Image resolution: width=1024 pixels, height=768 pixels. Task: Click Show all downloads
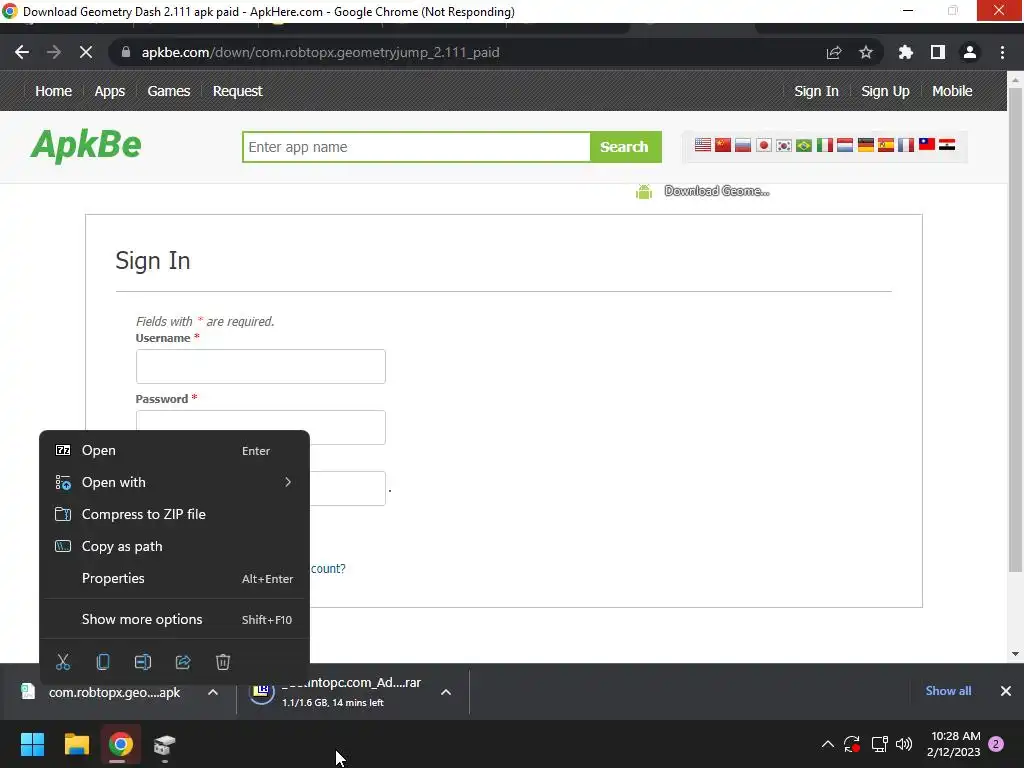[948, 690]
